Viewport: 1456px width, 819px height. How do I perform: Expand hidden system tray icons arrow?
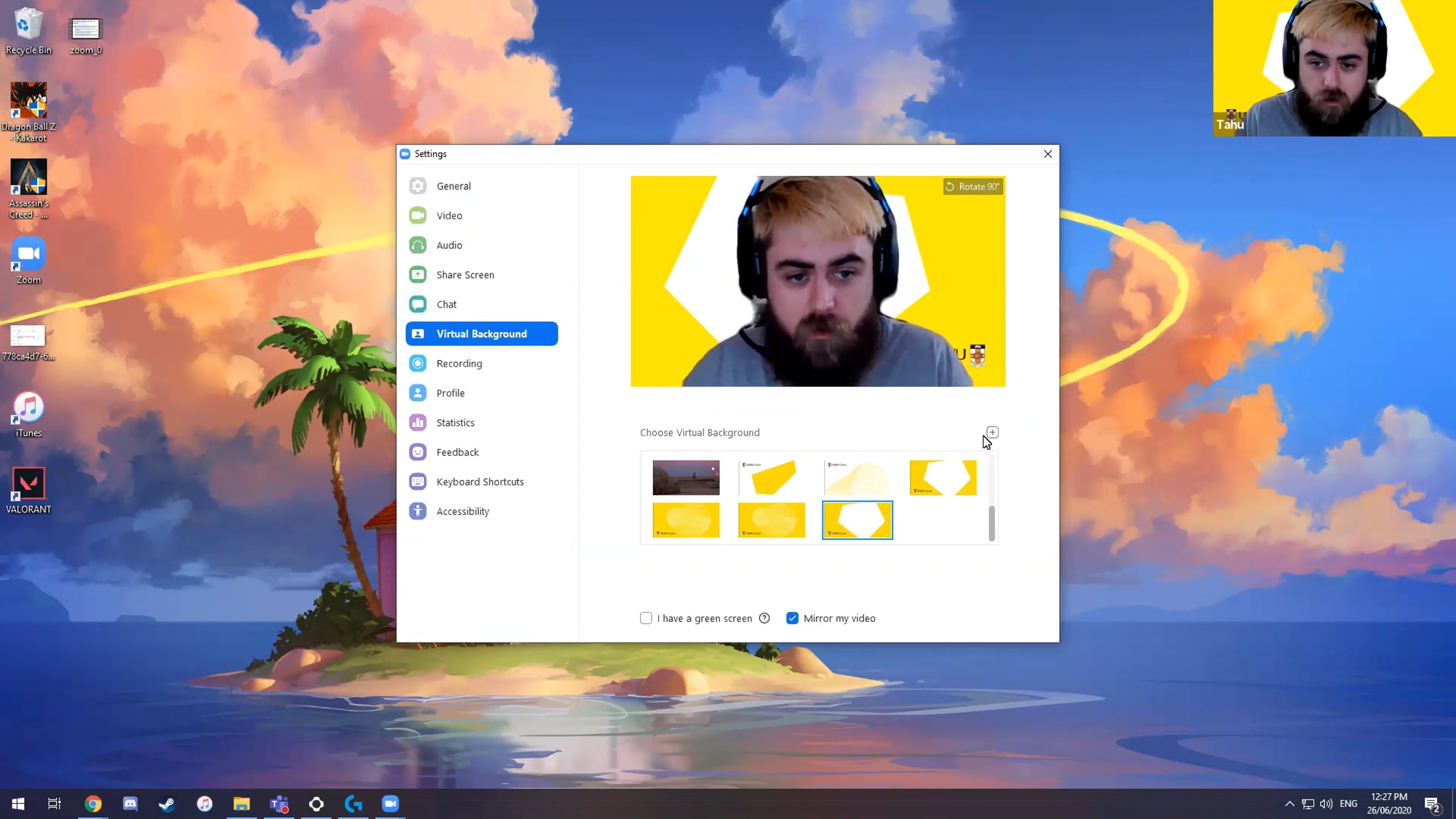(x=1289, y=804)
